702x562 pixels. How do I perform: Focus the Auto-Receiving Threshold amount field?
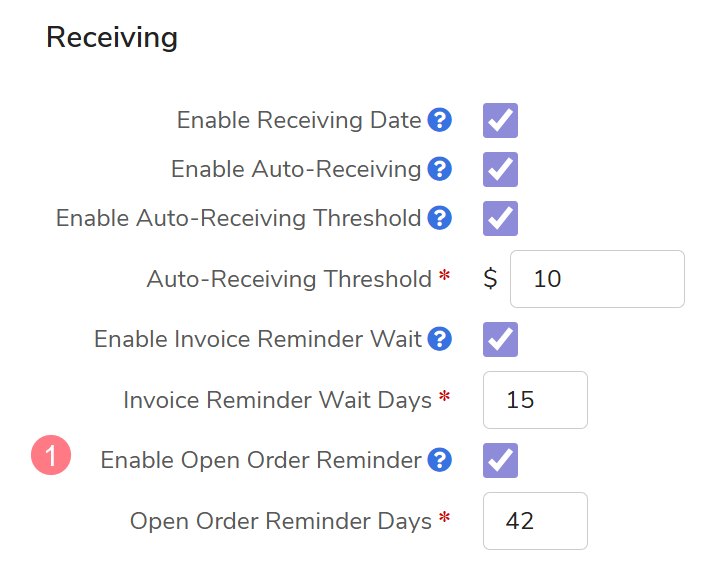click(597, 279)
